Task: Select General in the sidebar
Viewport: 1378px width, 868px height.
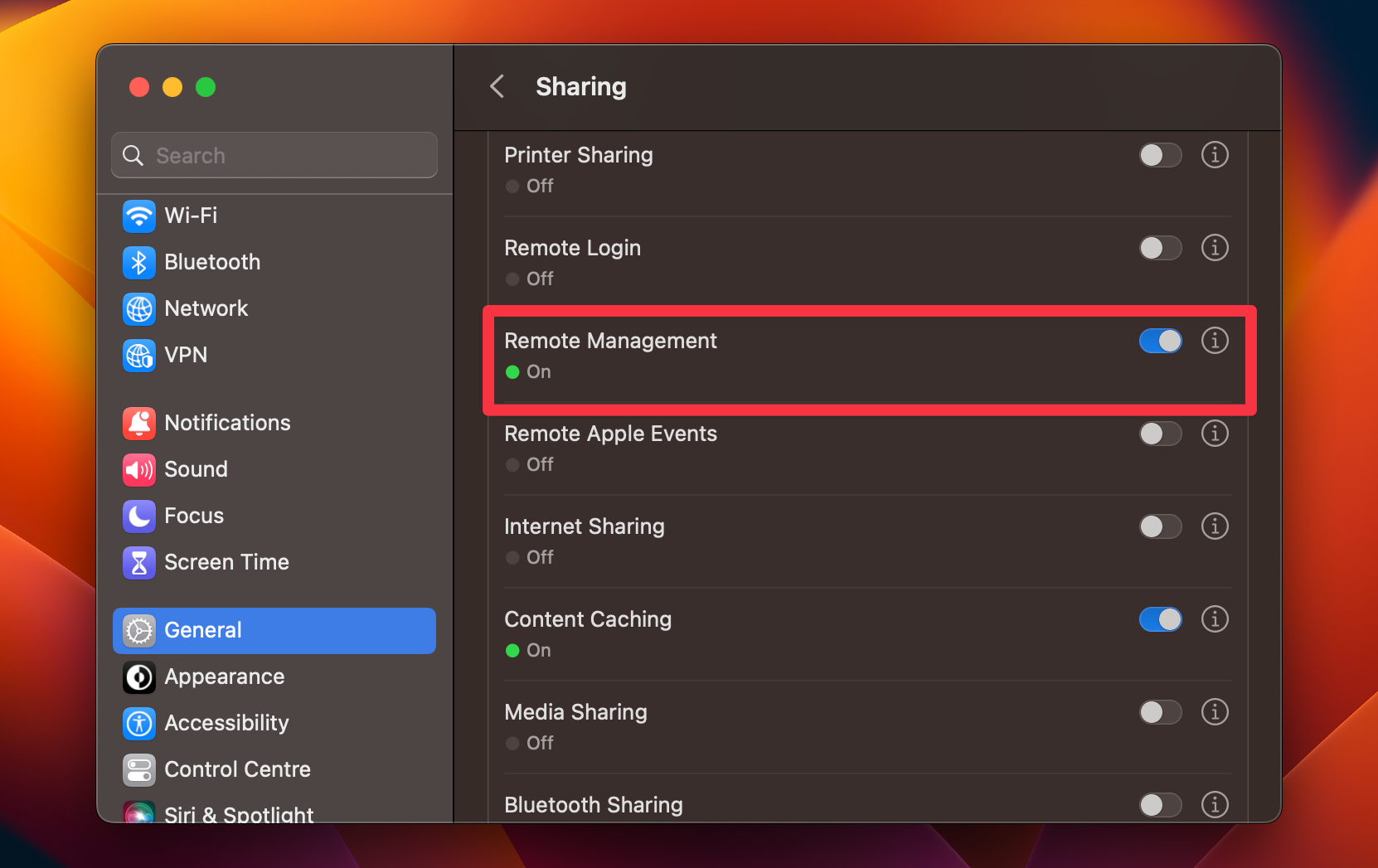Action: pyautogui.click(x=203, y=630)
